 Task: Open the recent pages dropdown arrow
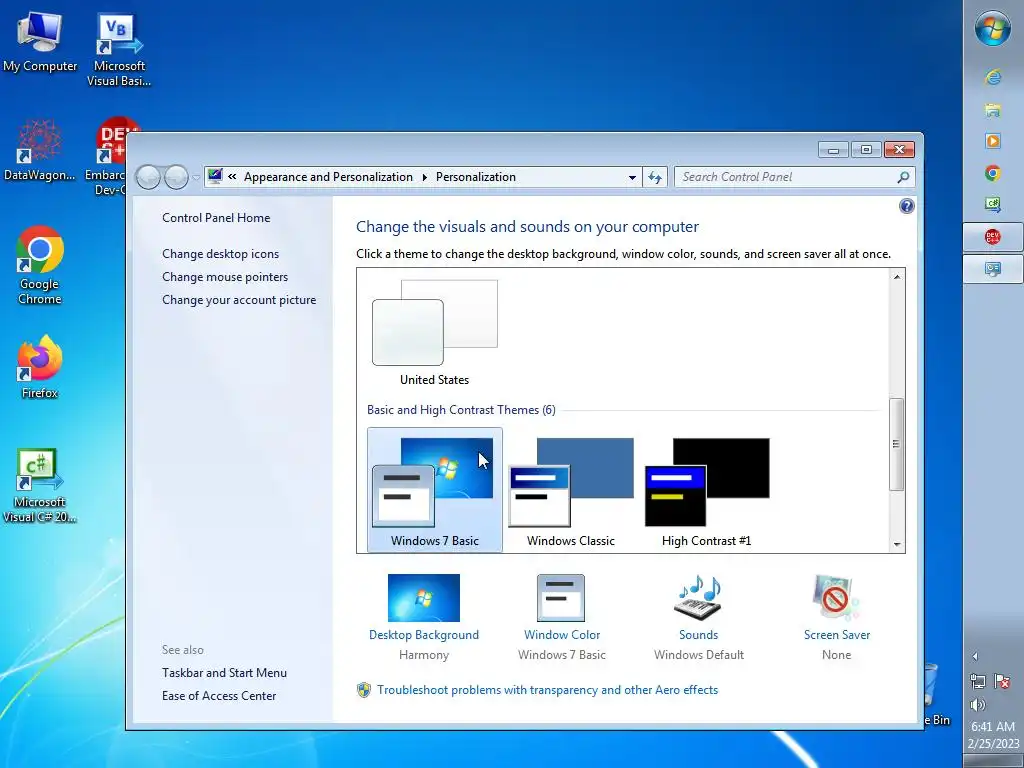point(196,178)
